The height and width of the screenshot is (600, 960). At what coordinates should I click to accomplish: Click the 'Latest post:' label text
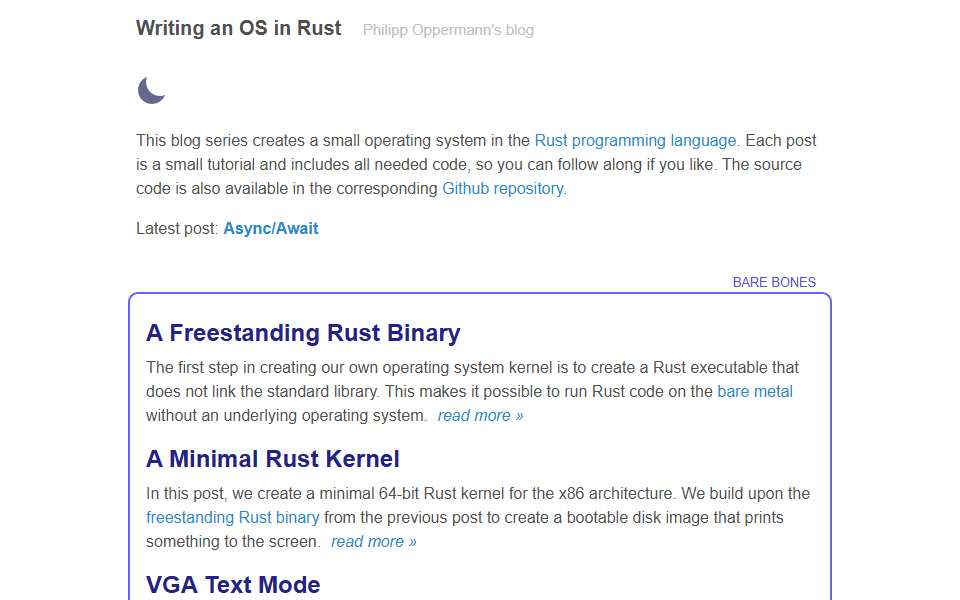pos(177,228)
